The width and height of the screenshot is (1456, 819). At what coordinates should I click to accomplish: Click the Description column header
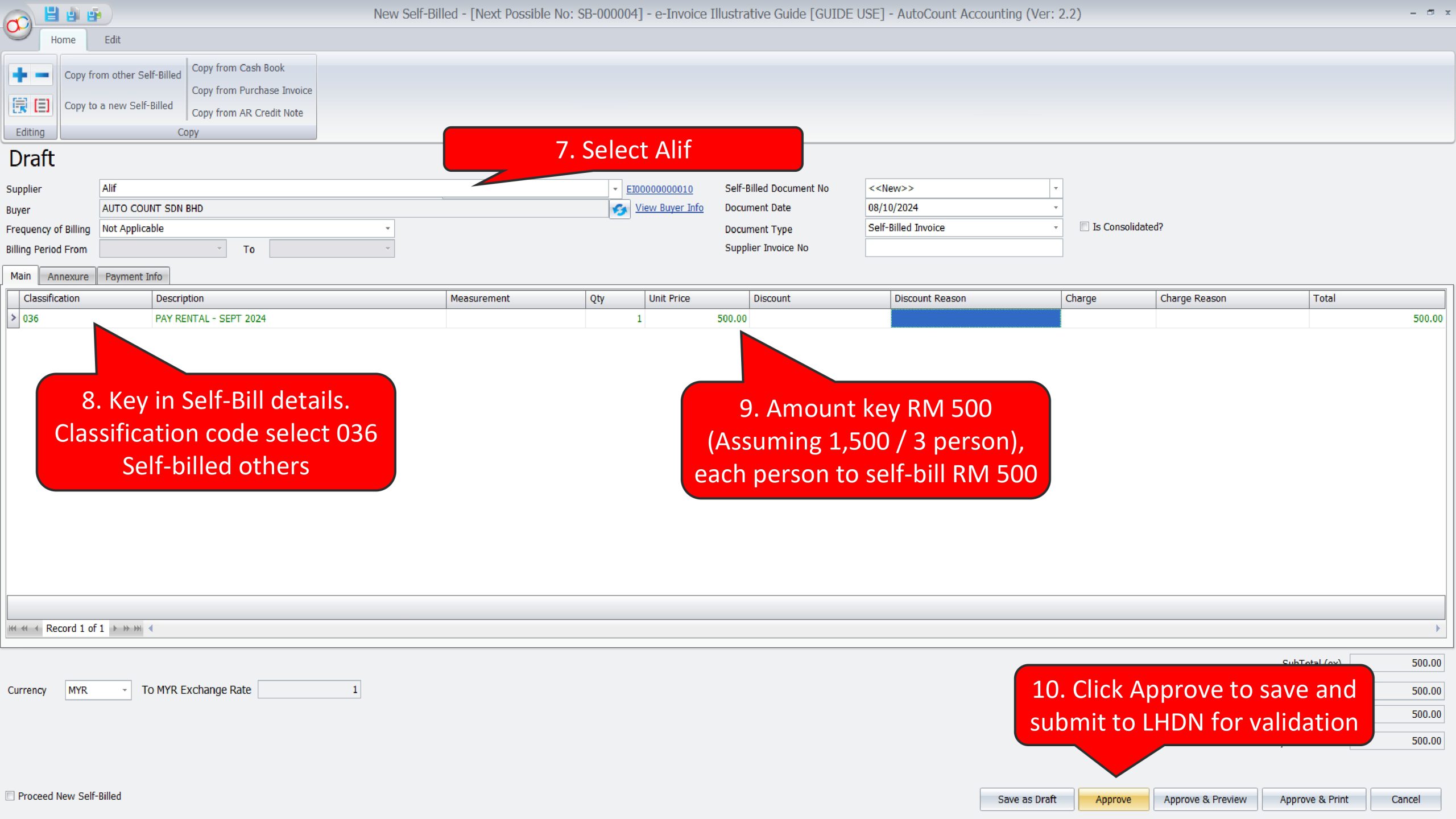coord(299,299)
